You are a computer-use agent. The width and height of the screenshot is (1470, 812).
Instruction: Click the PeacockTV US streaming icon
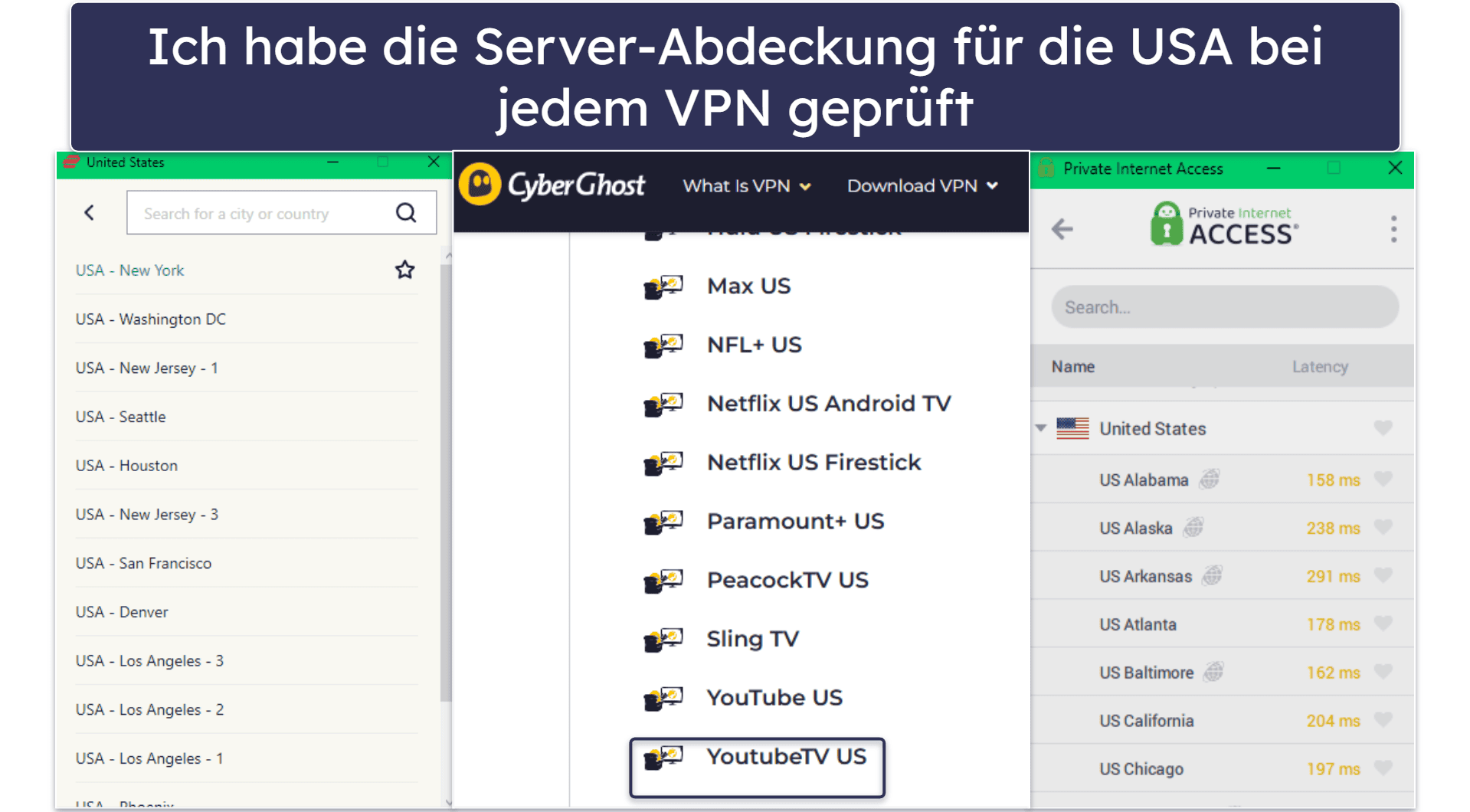tap(663, 581)
